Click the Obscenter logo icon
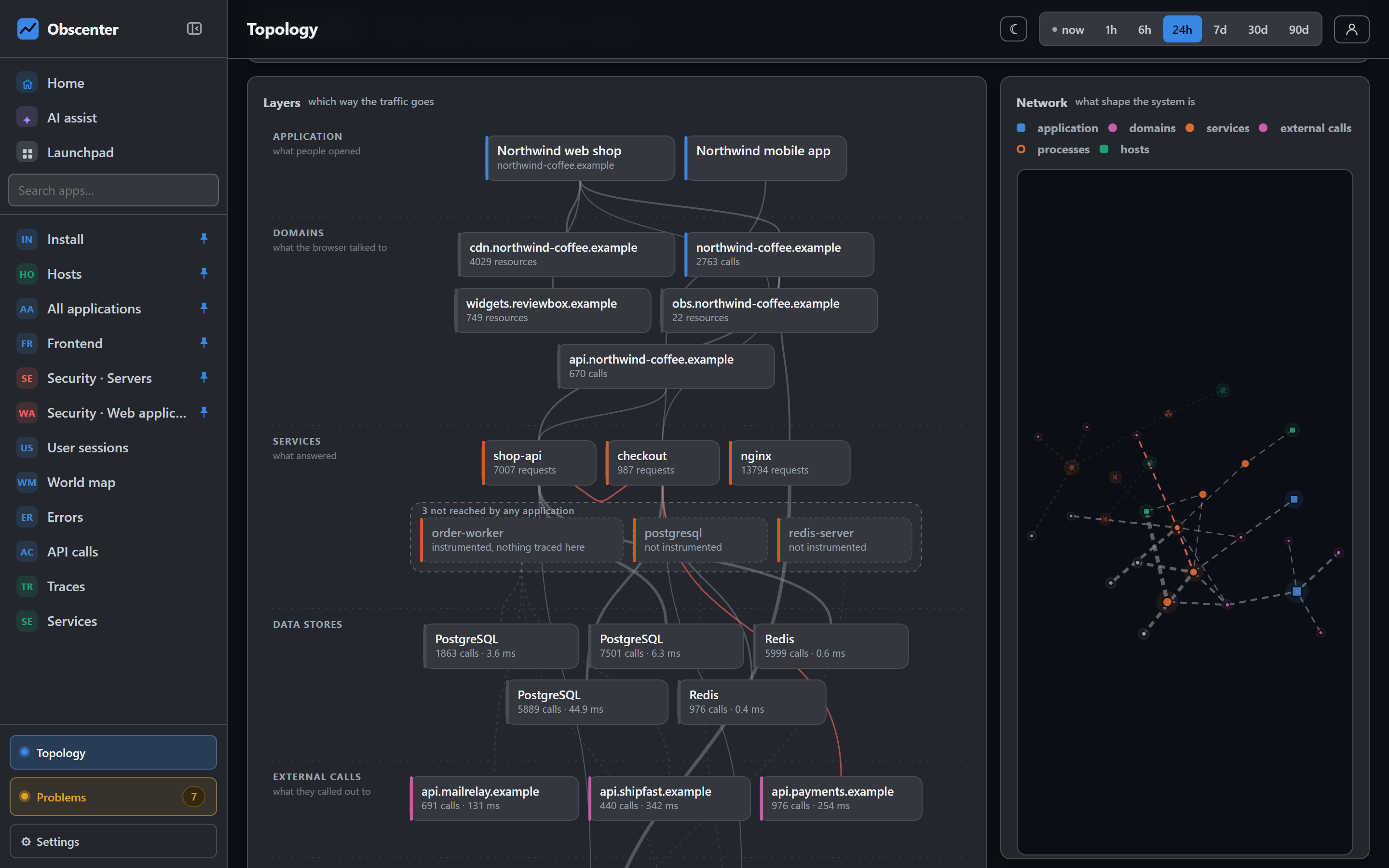The width and height of the screenshot is (1389, 868). coord(27,29)
